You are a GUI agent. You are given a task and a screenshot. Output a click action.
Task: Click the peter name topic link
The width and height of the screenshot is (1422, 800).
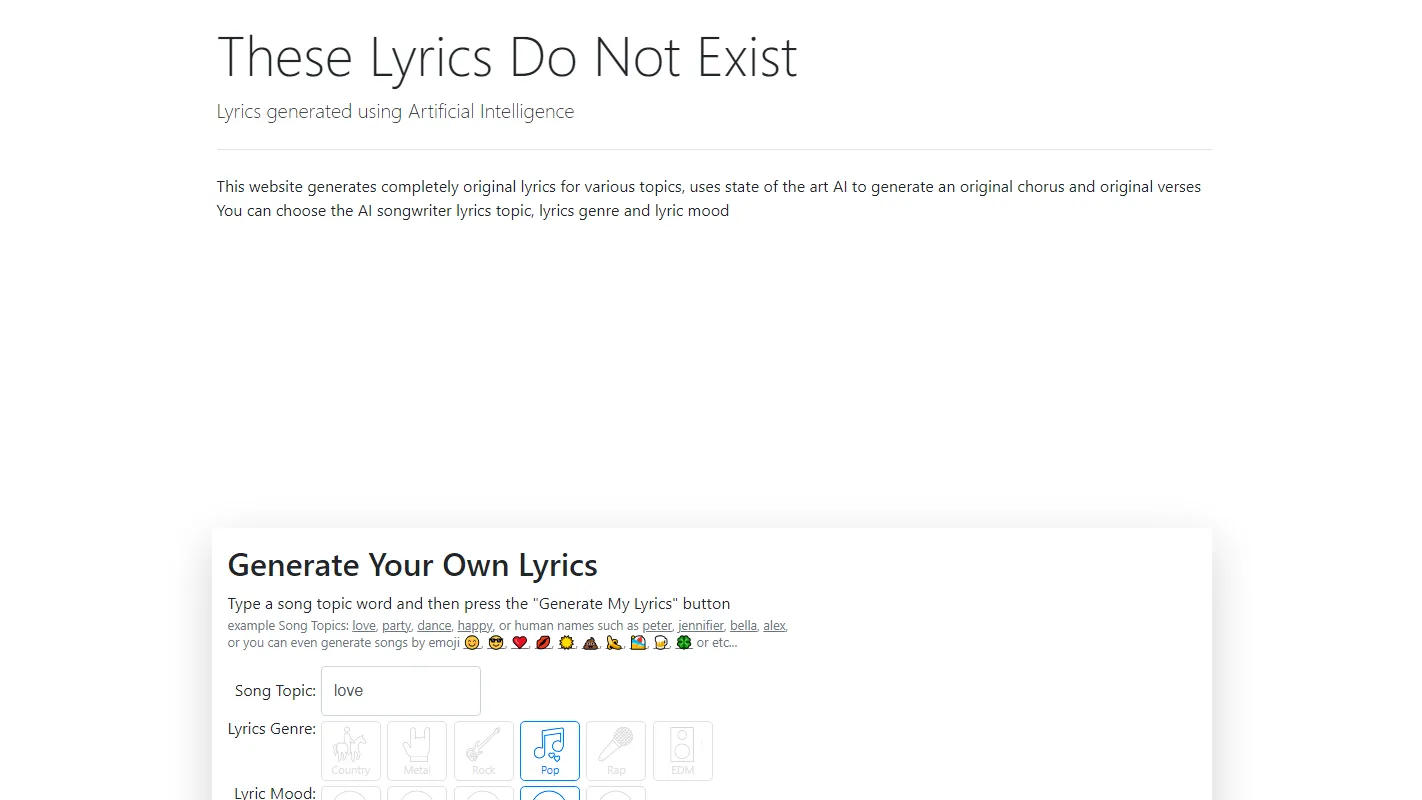(x=657, y=625)
